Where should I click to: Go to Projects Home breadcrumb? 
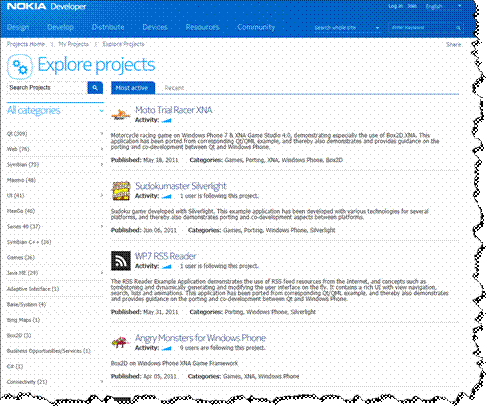coord(26,44)
